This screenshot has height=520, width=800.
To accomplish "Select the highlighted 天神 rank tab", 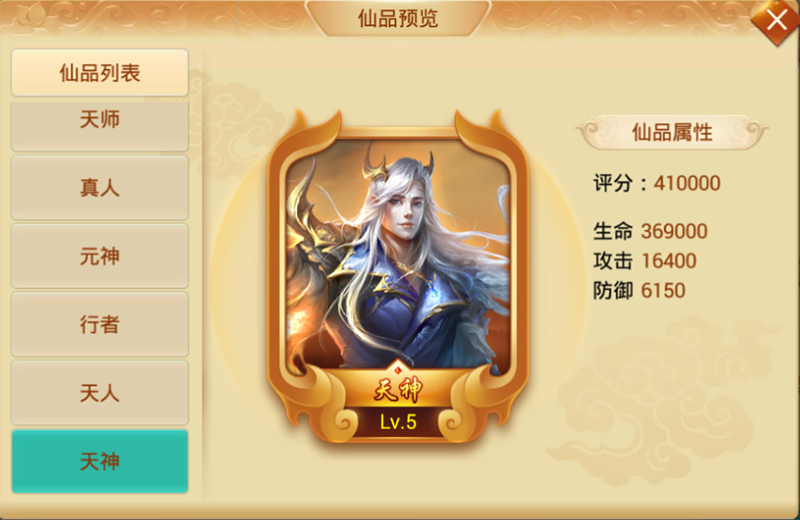I will [99, 461].
